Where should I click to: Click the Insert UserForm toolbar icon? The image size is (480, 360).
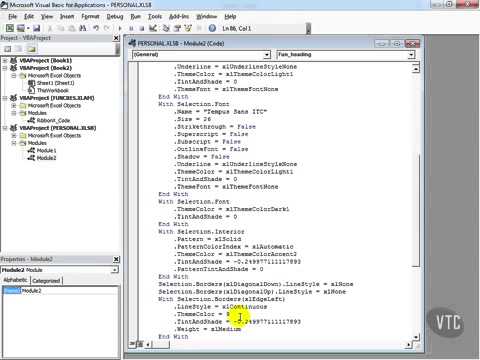point(21,28)
